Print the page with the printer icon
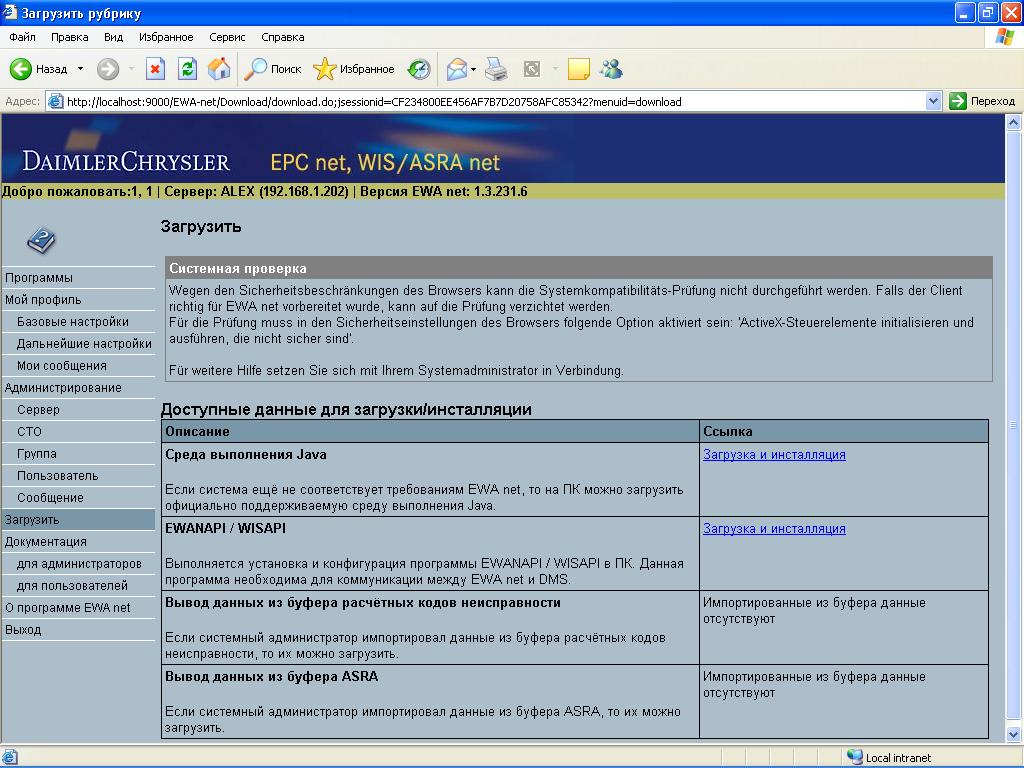Image resolution: width=1024 pixels, height=768 pixels. click(496, 69)
